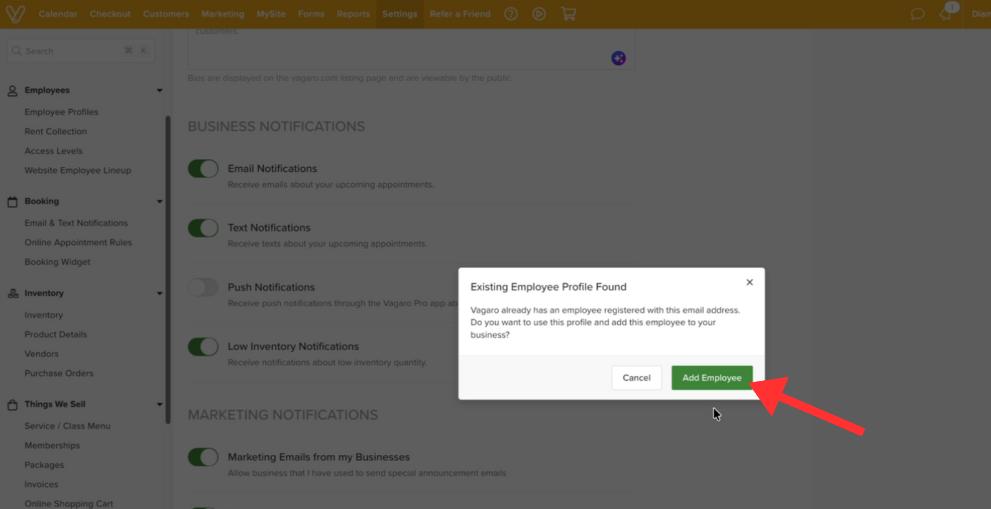Open the Inventory link under Inventory section
The height and width of the screenshot is (509, 991).
coord(44,315)
